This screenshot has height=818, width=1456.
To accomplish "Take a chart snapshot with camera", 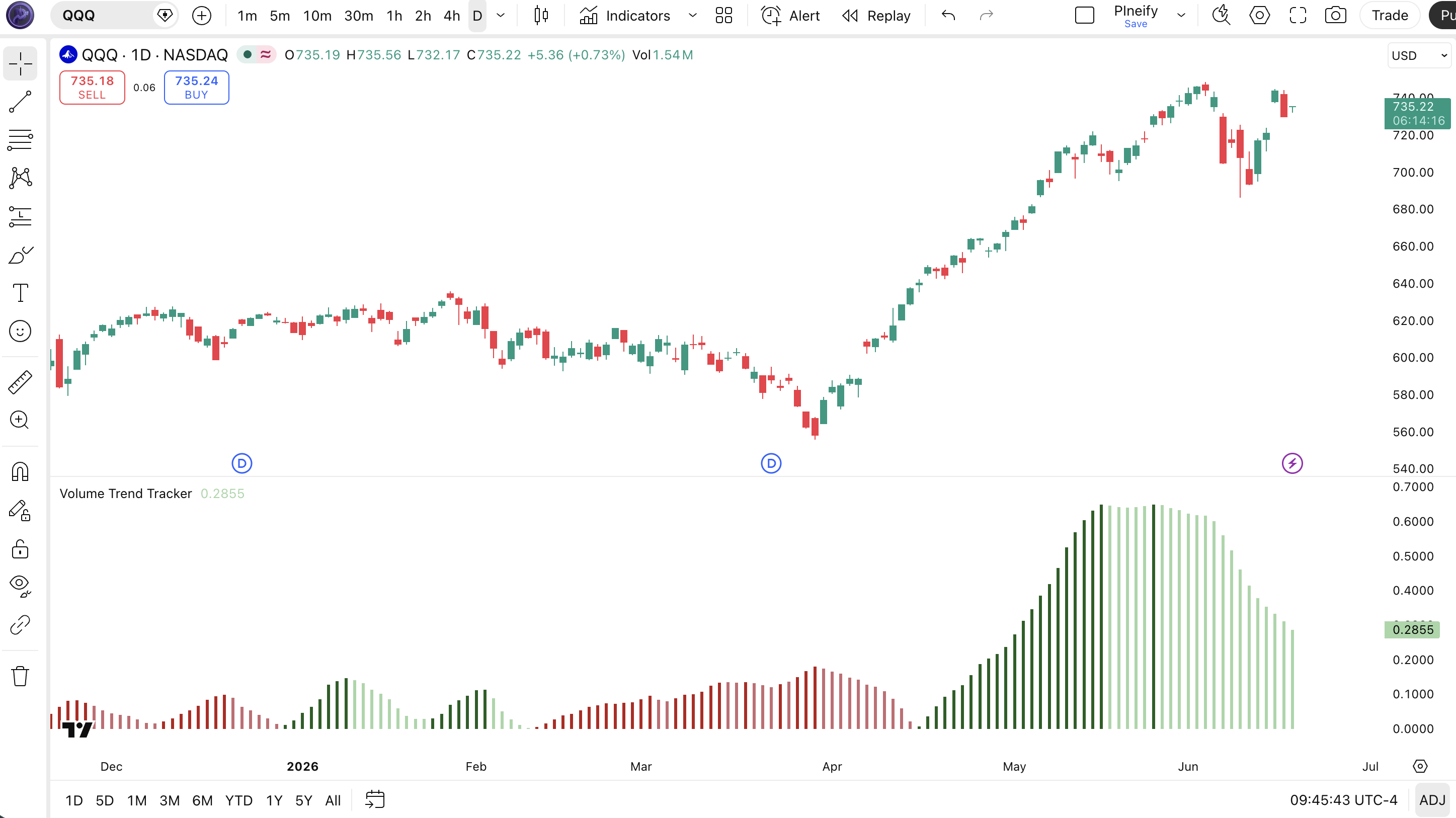I will (1336, 15).
